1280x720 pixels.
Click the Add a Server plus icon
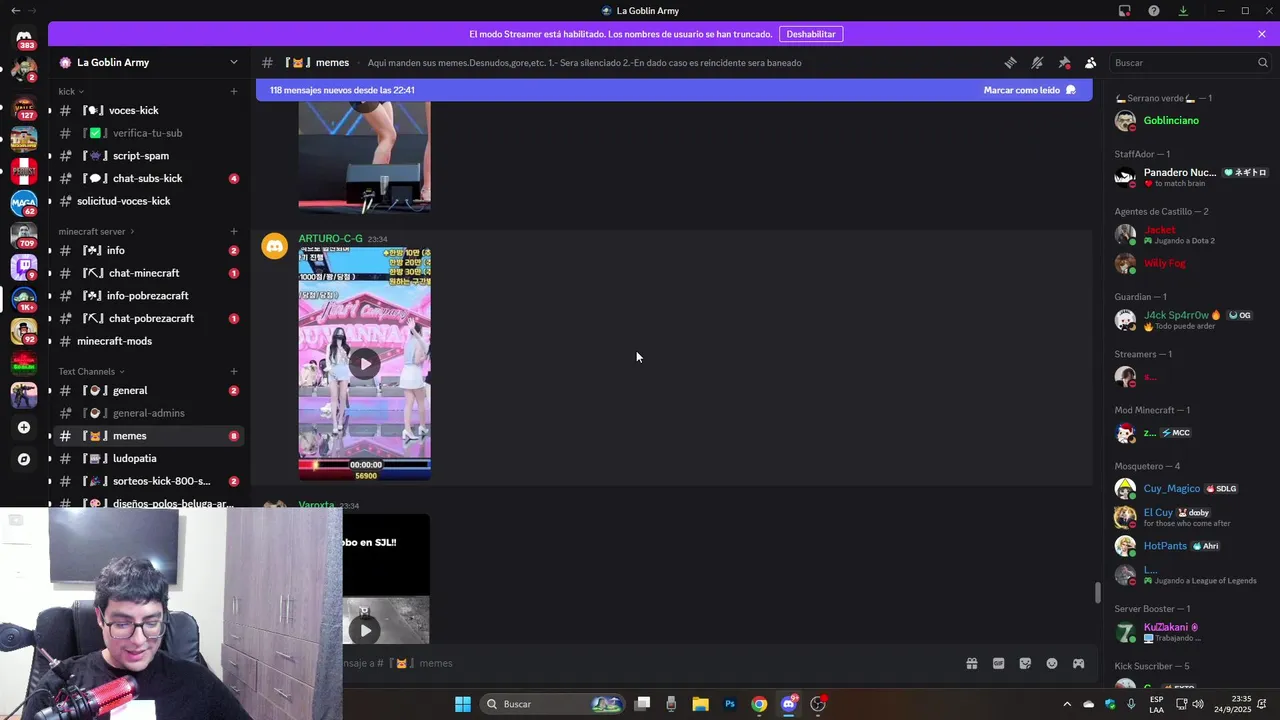24,427
